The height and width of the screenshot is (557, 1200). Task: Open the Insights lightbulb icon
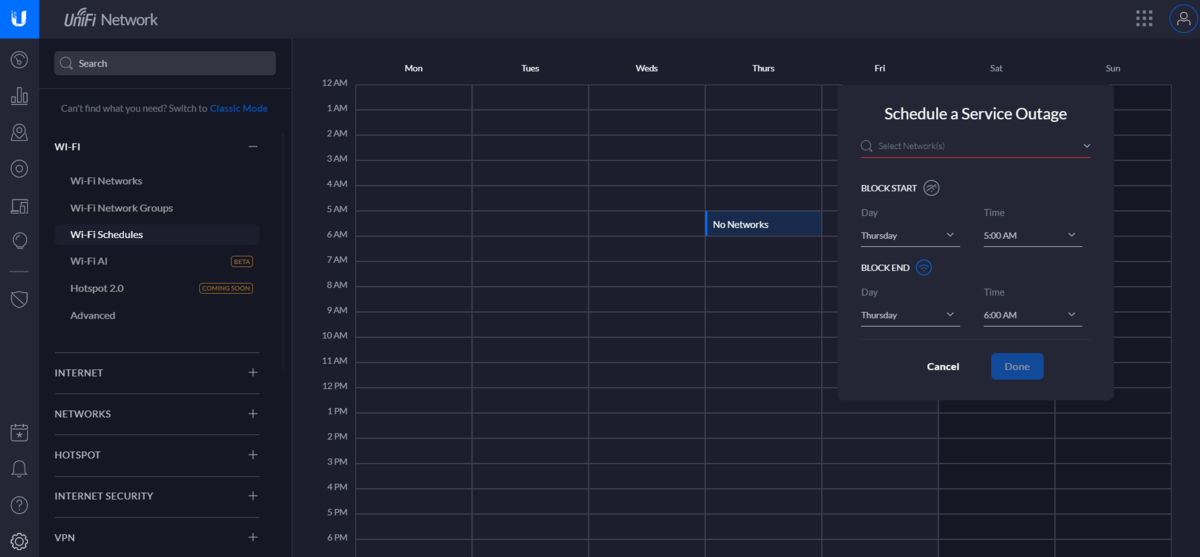19,241
